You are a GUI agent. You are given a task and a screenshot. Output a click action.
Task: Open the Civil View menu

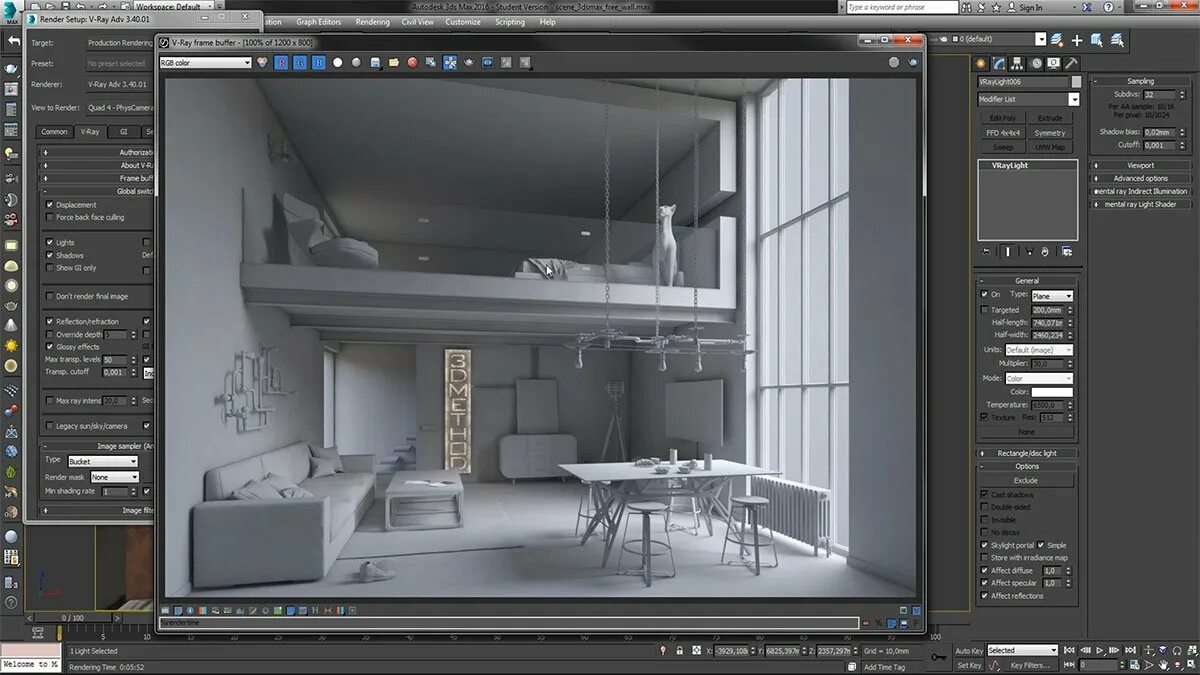(x=418, y=22)
